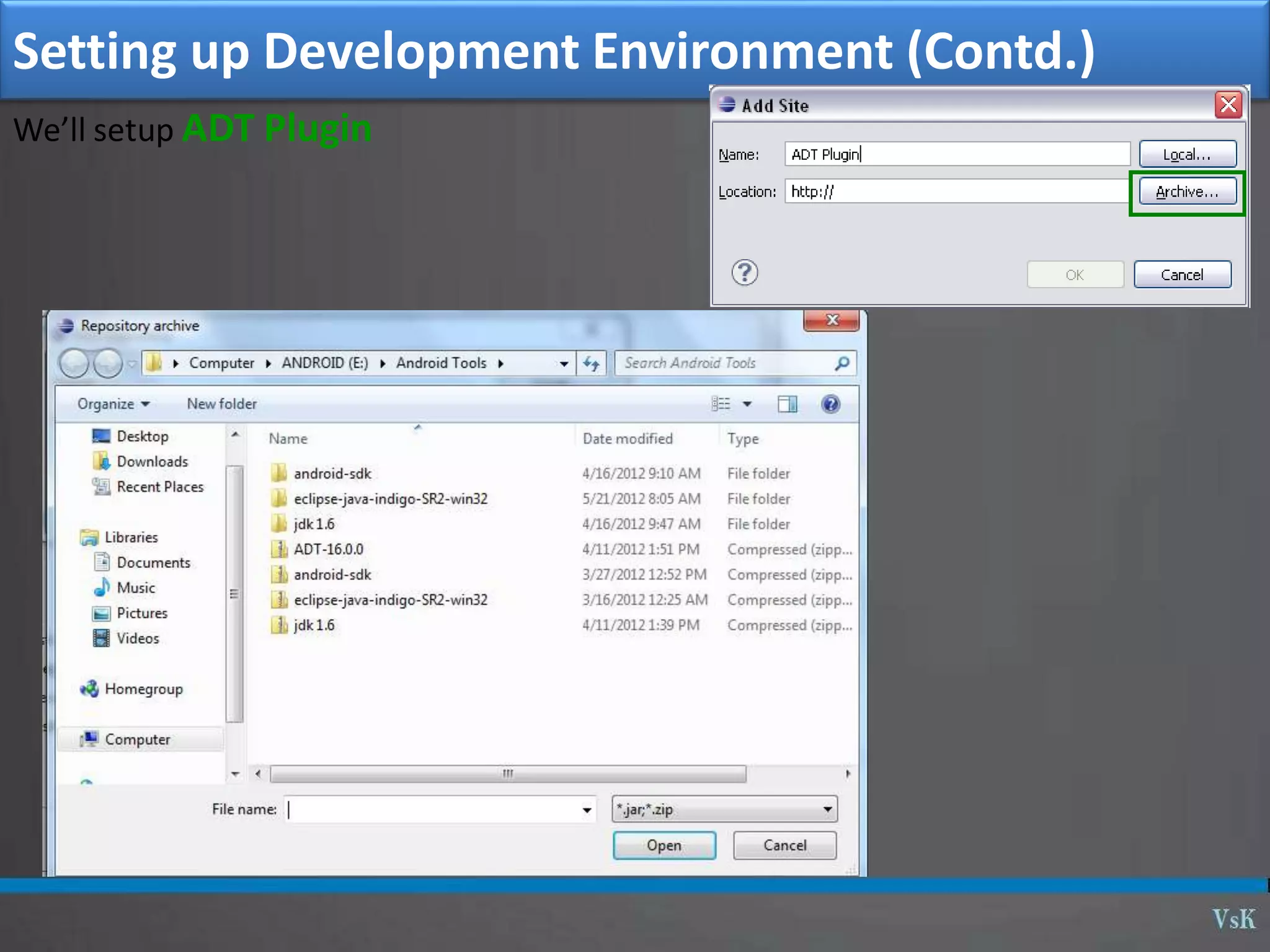Click the Open button
Image resolution: width=1270 pixels, height=952 pixels.
tap(664, 845)
